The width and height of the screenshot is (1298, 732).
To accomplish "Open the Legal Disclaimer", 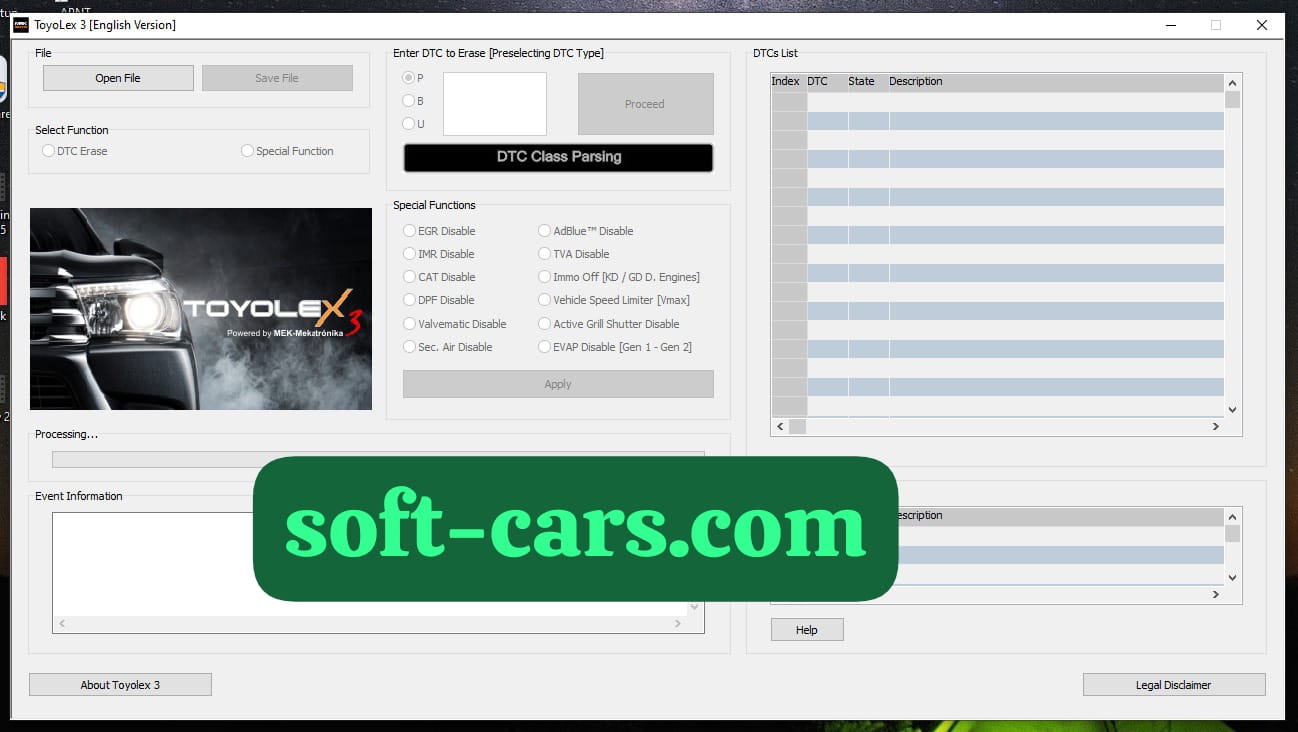I will coord(1174,685).
